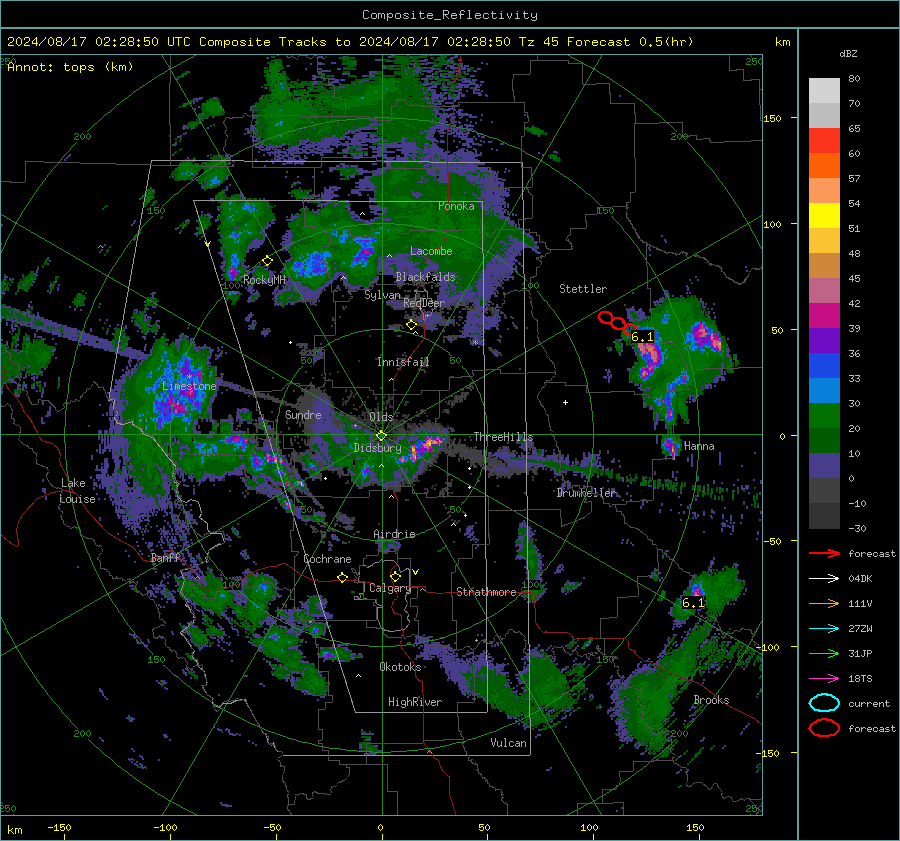Viewport: 900px width, 841px height.
Task: Click the Okotoks city label
Action: click(400, 667)
